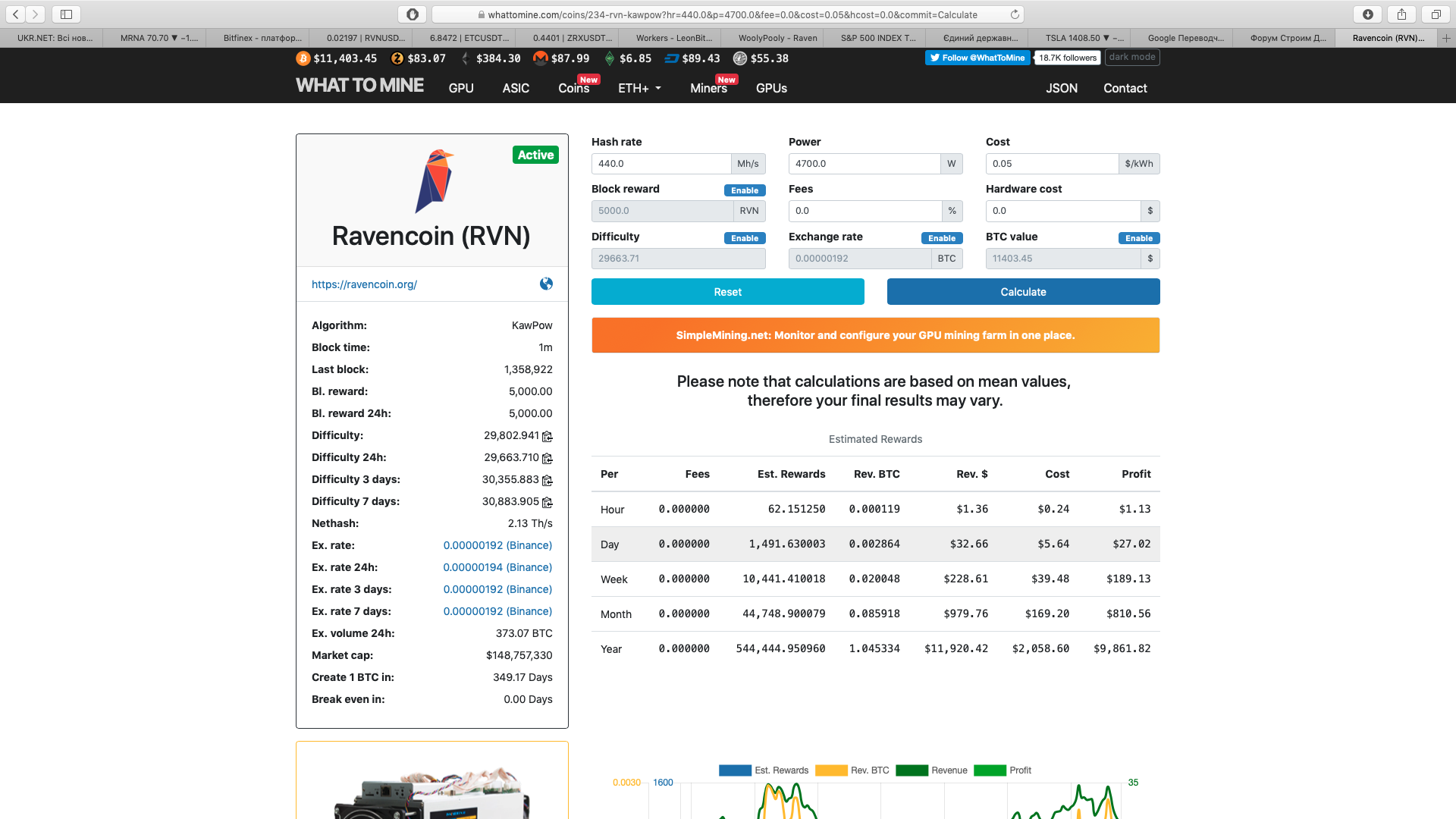
Task: Open the Ex. rate Binance link
Action: click(x=497, y=545)
